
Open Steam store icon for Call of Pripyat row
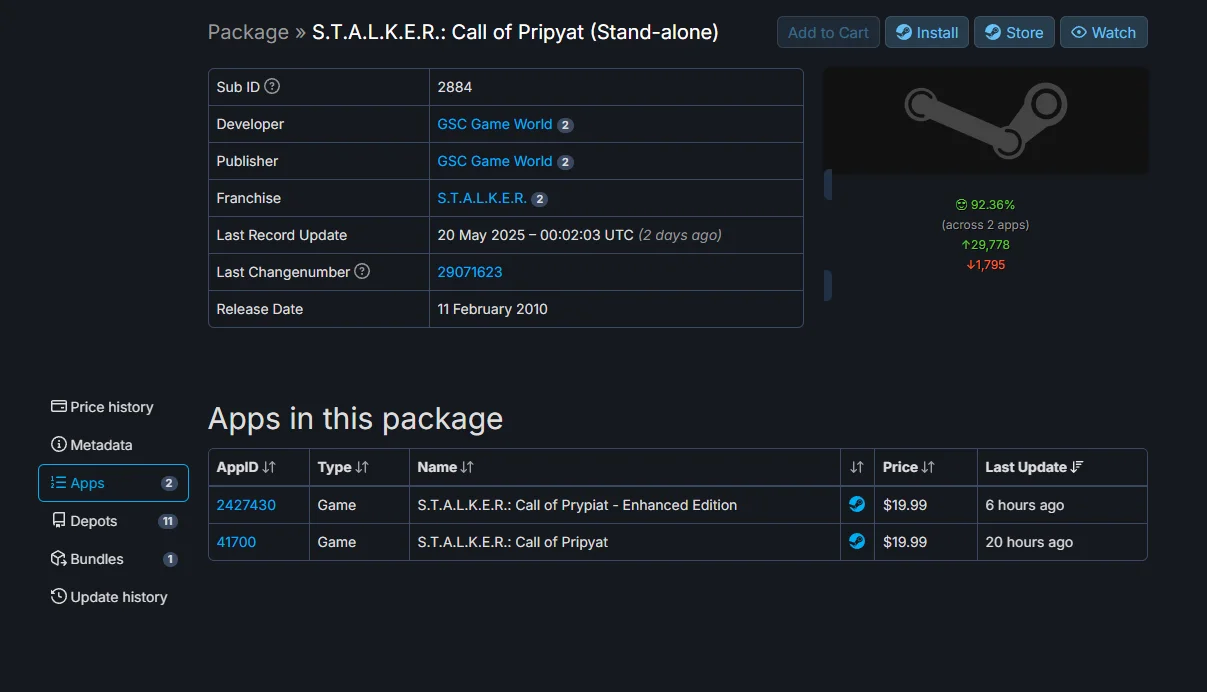[x=857, y=542]
